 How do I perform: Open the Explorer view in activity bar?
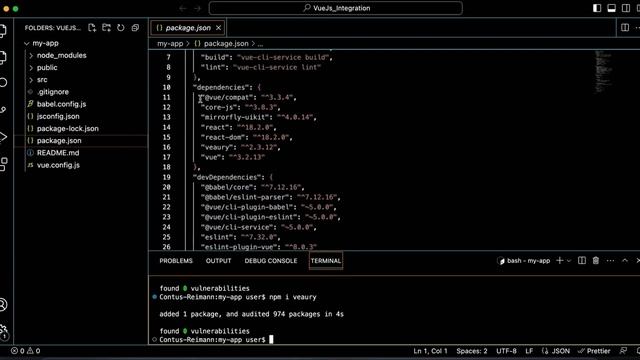coord(2,31)
